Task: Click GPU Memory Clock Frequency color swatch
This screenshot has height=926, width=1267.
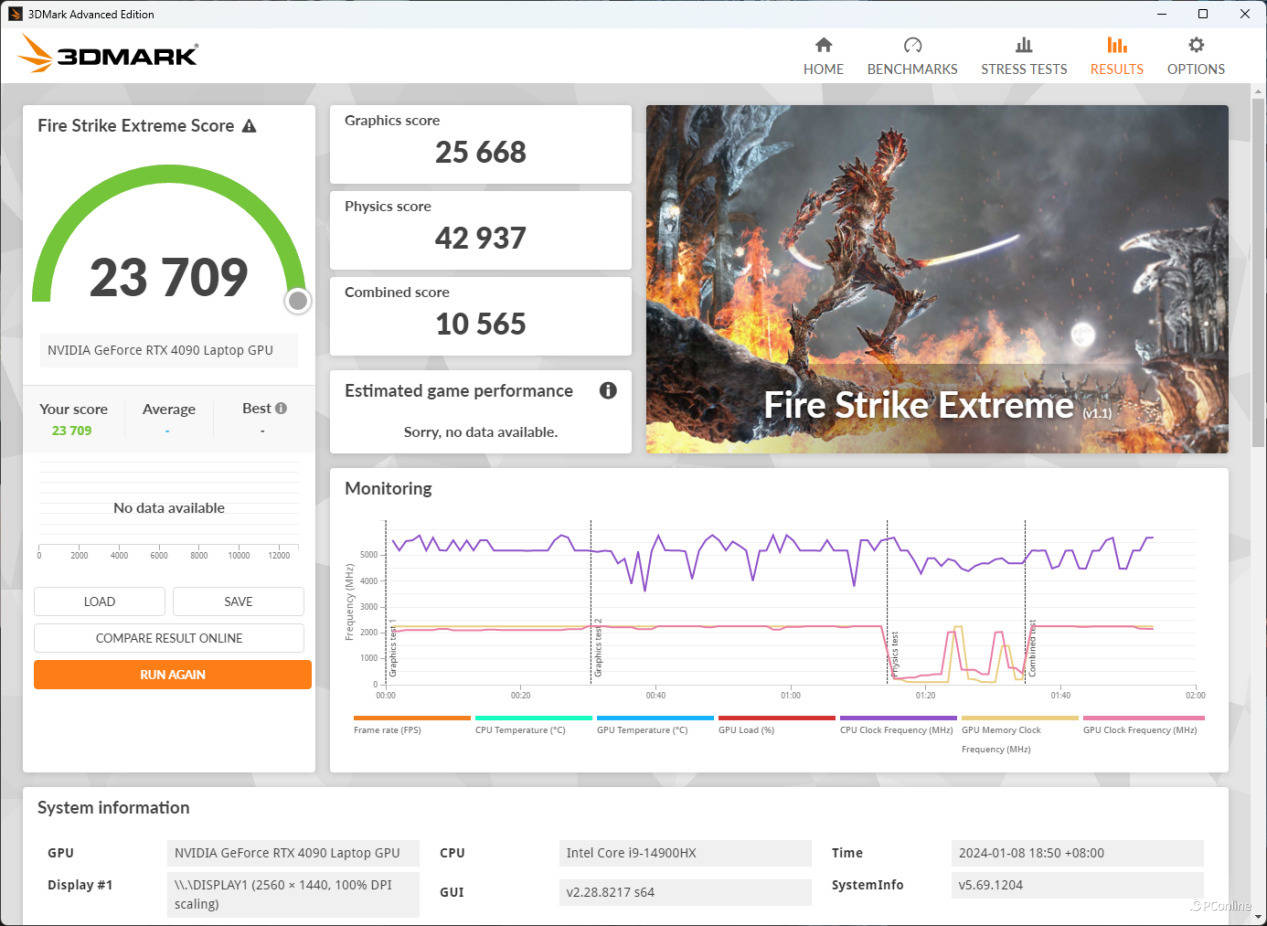Action: click(1019, 718)
